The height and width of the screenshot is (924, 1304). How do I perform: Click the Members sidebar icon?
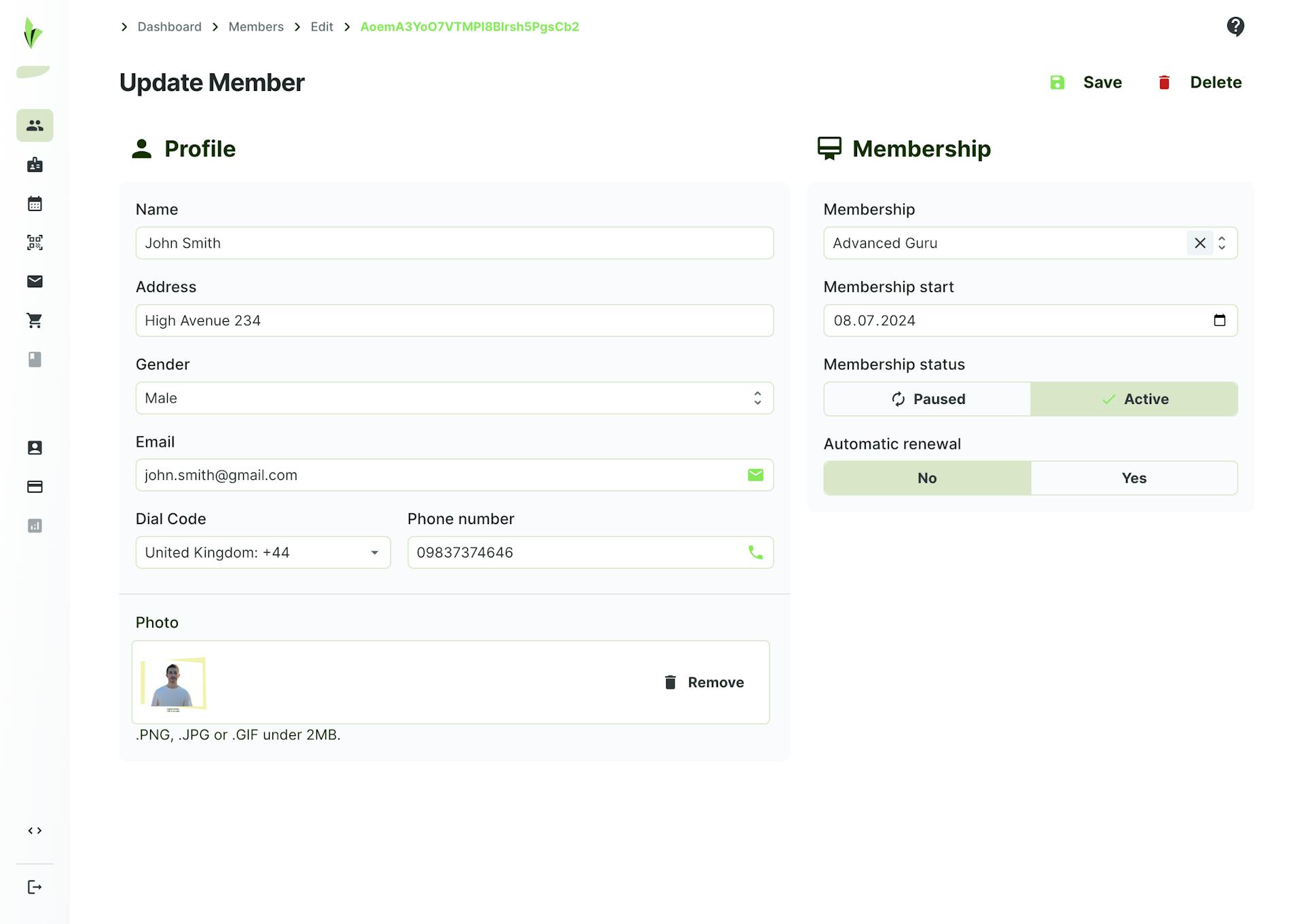pyautogui.click(x=35, y=125)
